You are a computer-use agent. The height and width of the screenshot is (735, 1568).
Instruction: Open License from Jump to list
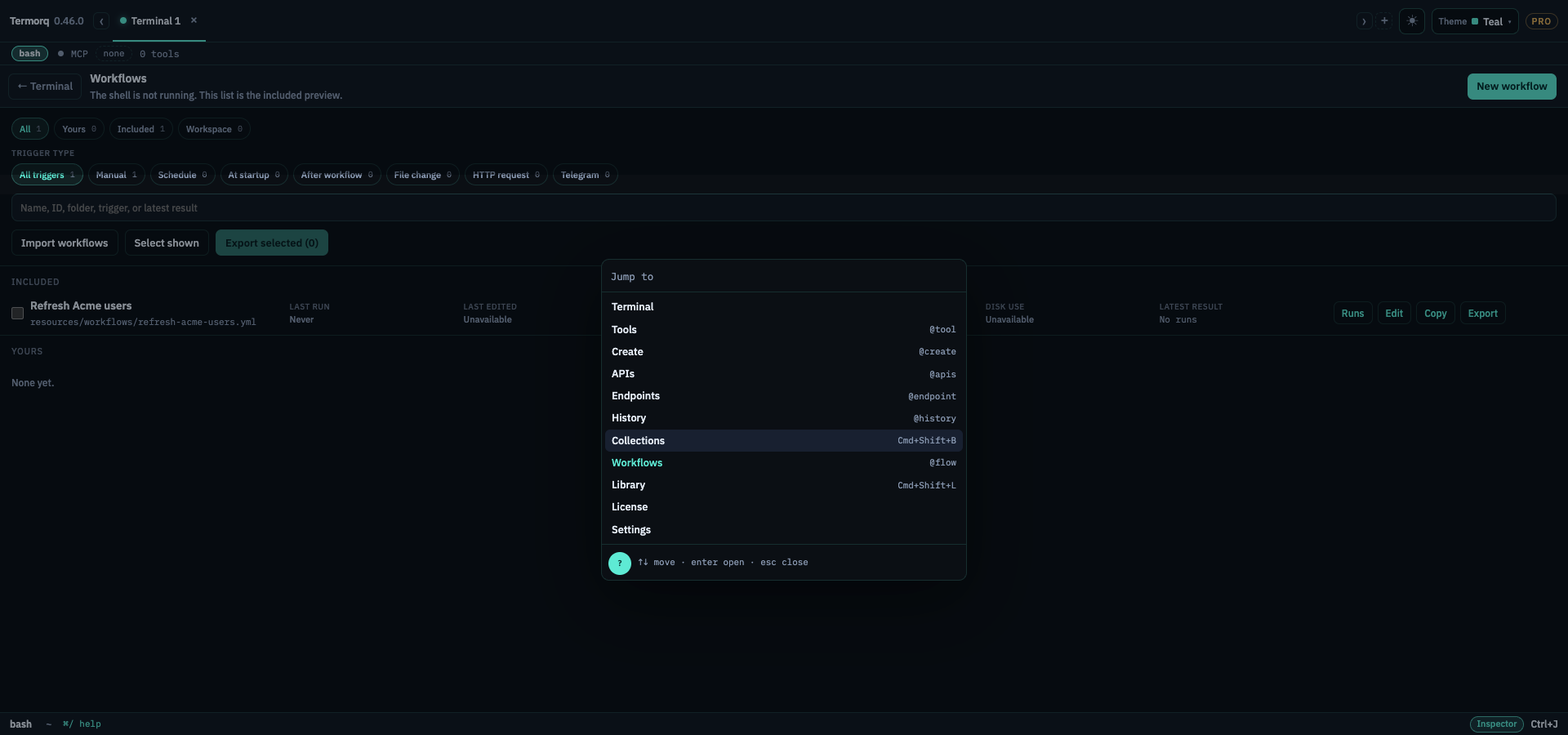pyautogui.click(x=783, y=507)
